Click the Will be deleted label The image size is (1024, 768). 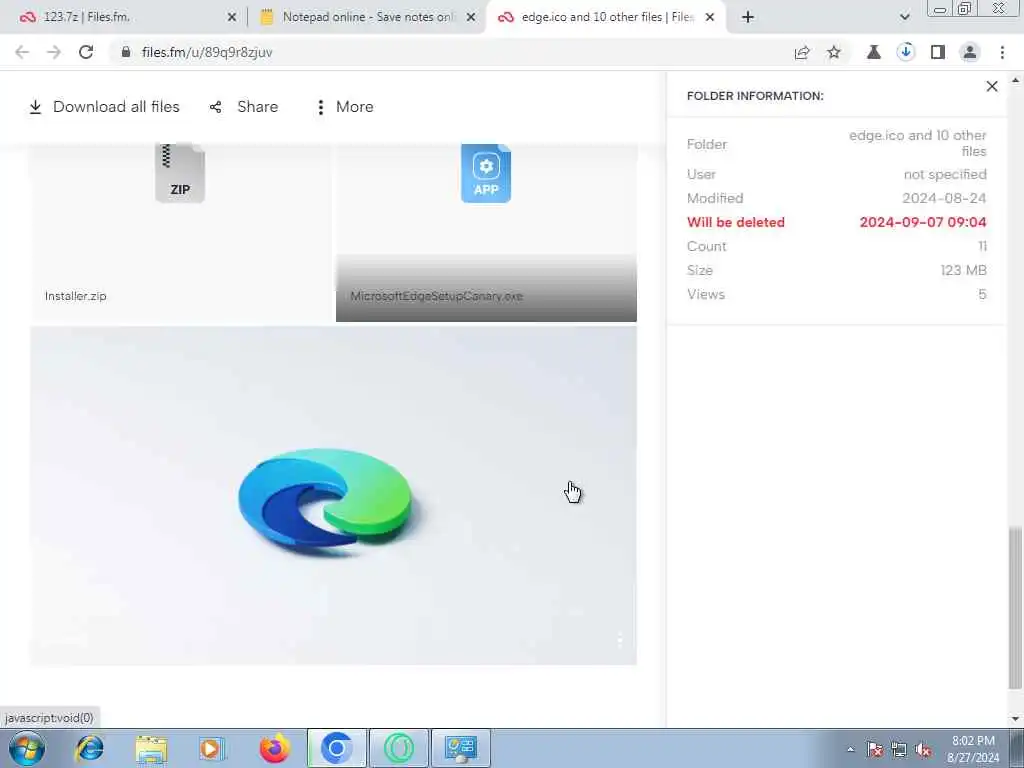point(736,222)
